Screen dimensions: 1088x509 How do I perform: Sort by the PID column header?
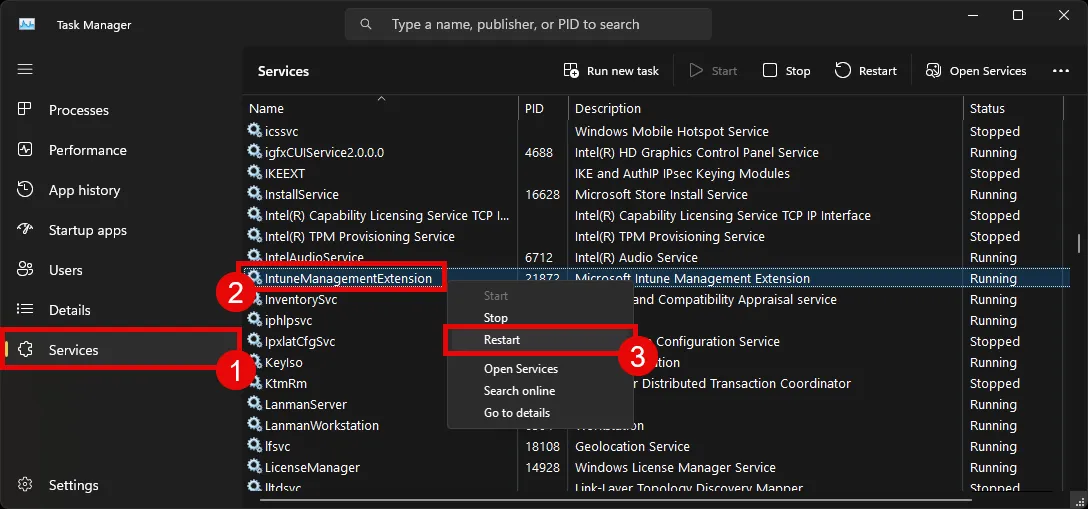543,108
